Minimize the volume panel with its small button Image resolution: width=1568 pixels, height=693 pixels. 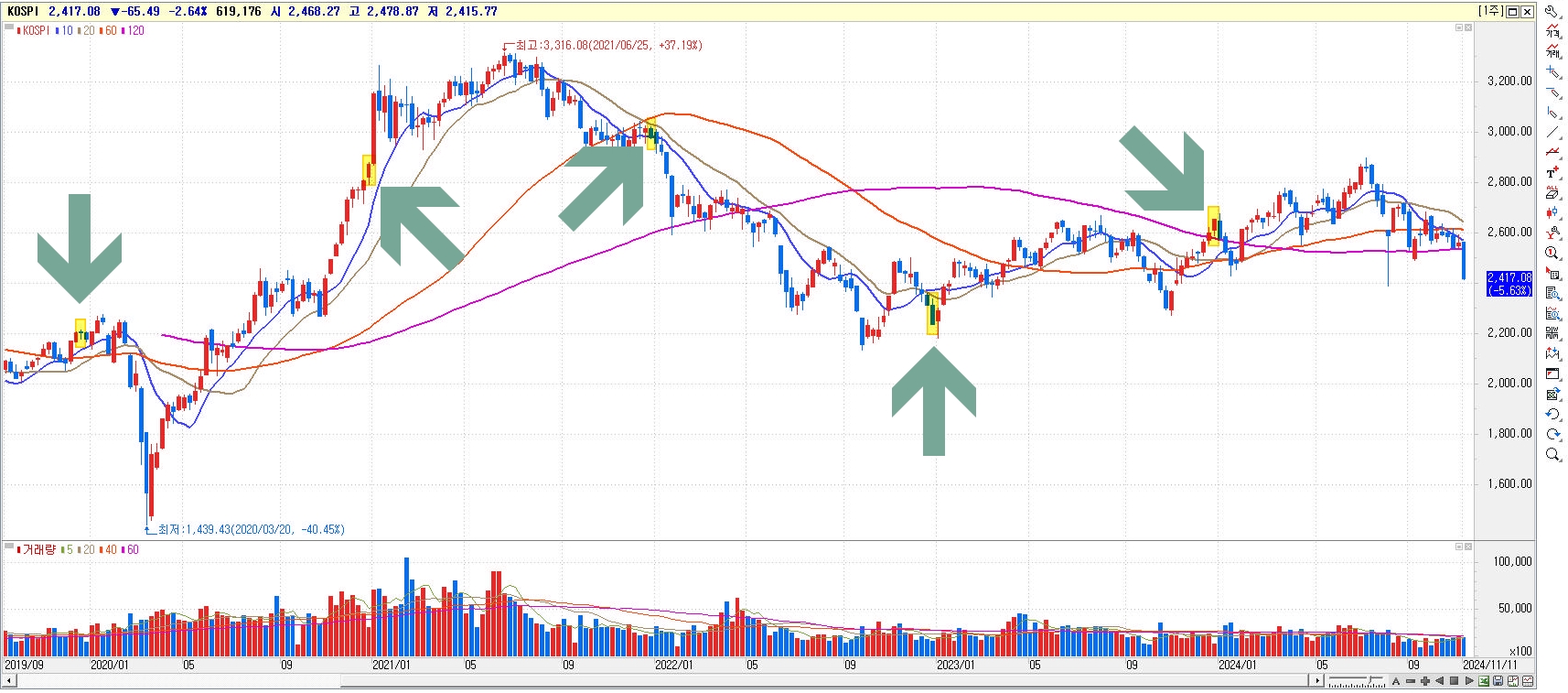[x=1459, y=547]
